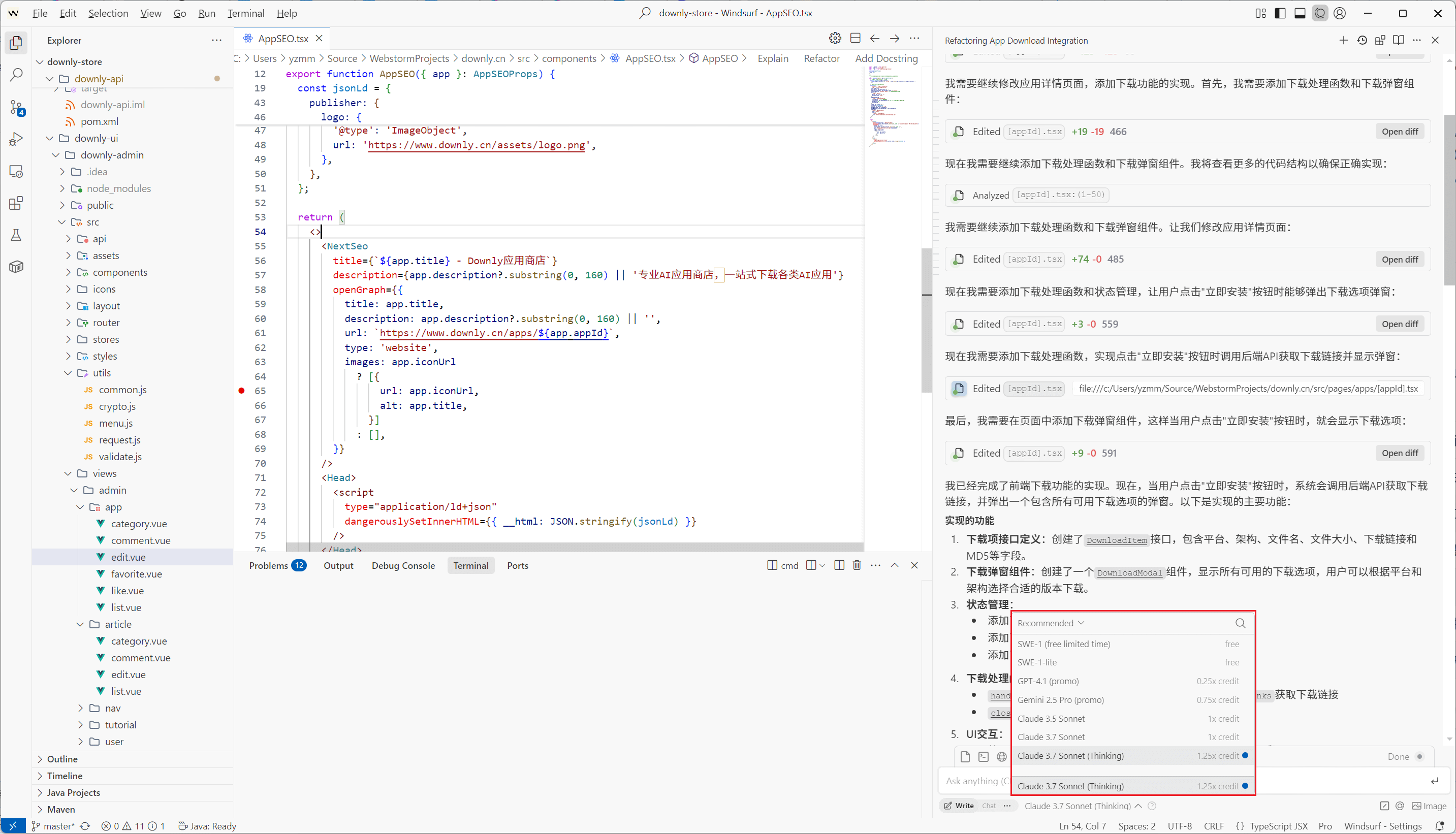Open the Search view in activity bar
Viewport: 1456px width, 834px height.
pos(16,75)
